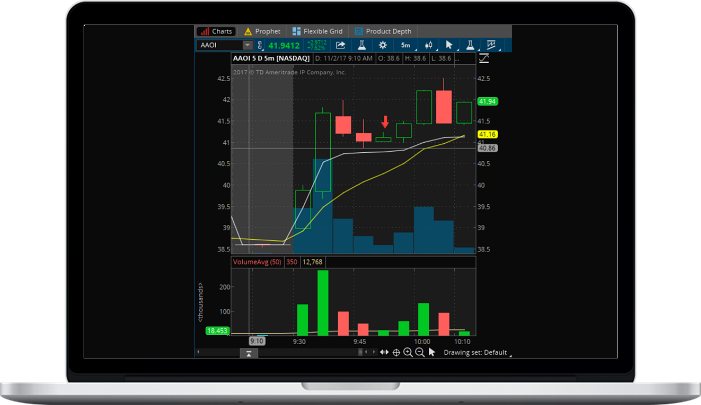The image size is (701, 405).
Task: Open the 5m timeframe dropdown
Action: [406, 45]
